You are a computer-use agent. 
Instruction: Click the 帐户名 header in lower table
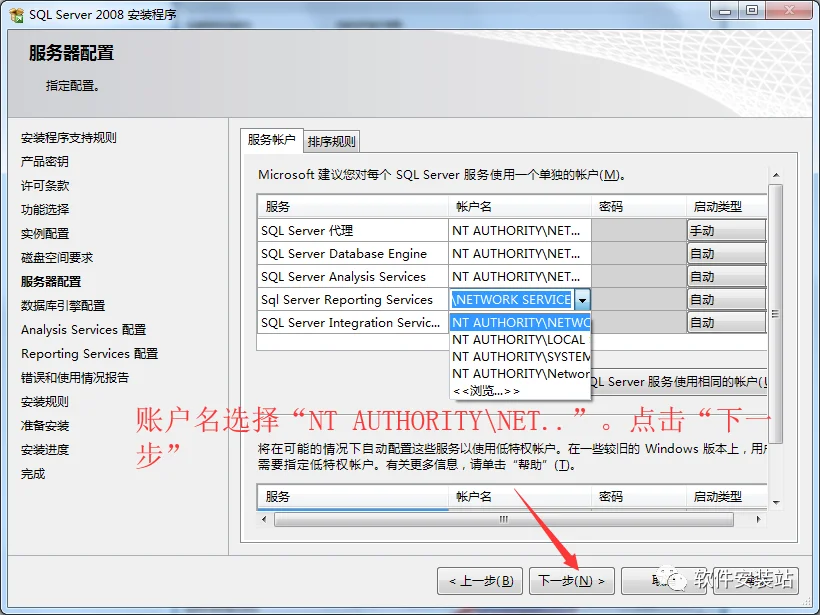coord(519,497)
